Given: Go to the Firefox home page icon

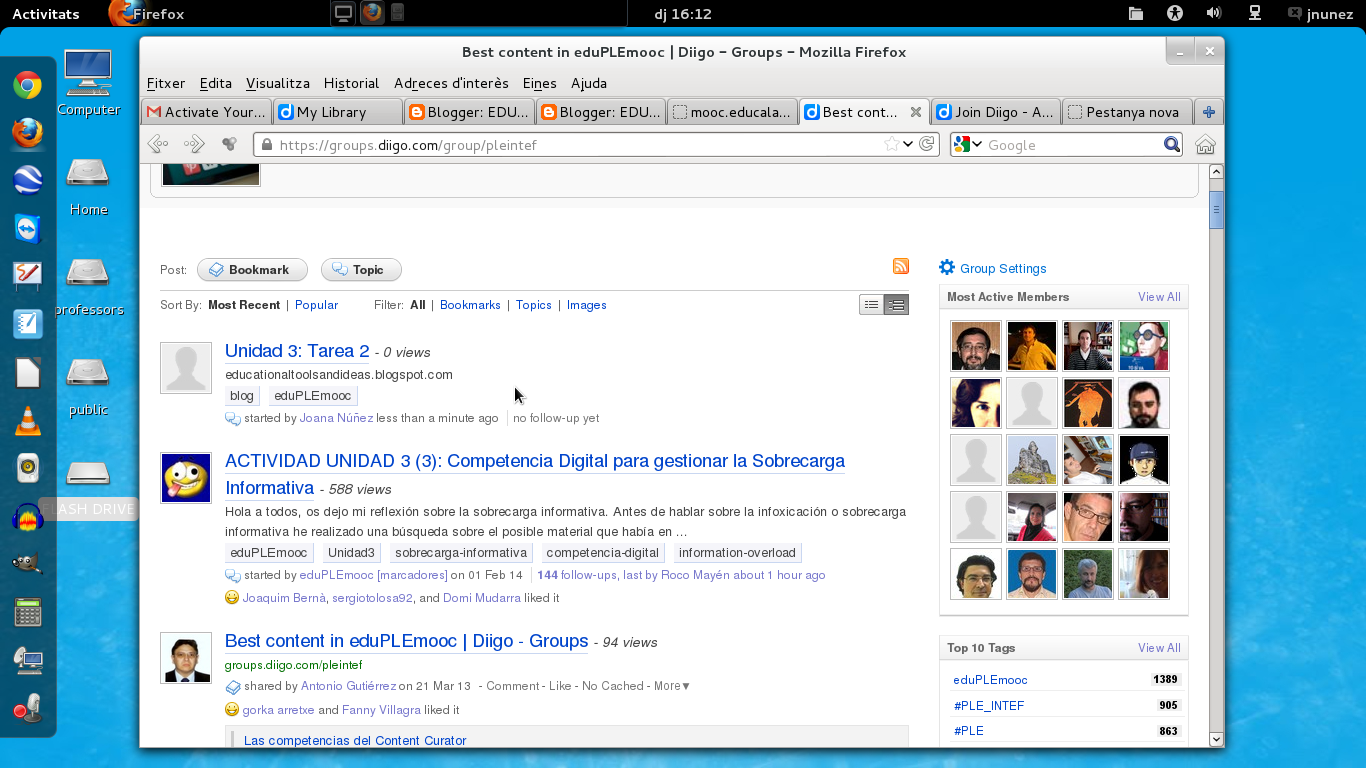Looking at the screenshot, I should pos(1205,144).
